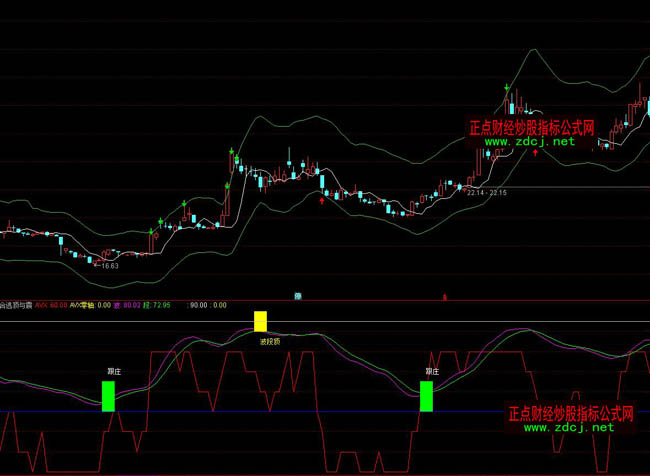Click the 16.63 low price label

point(106,265)
